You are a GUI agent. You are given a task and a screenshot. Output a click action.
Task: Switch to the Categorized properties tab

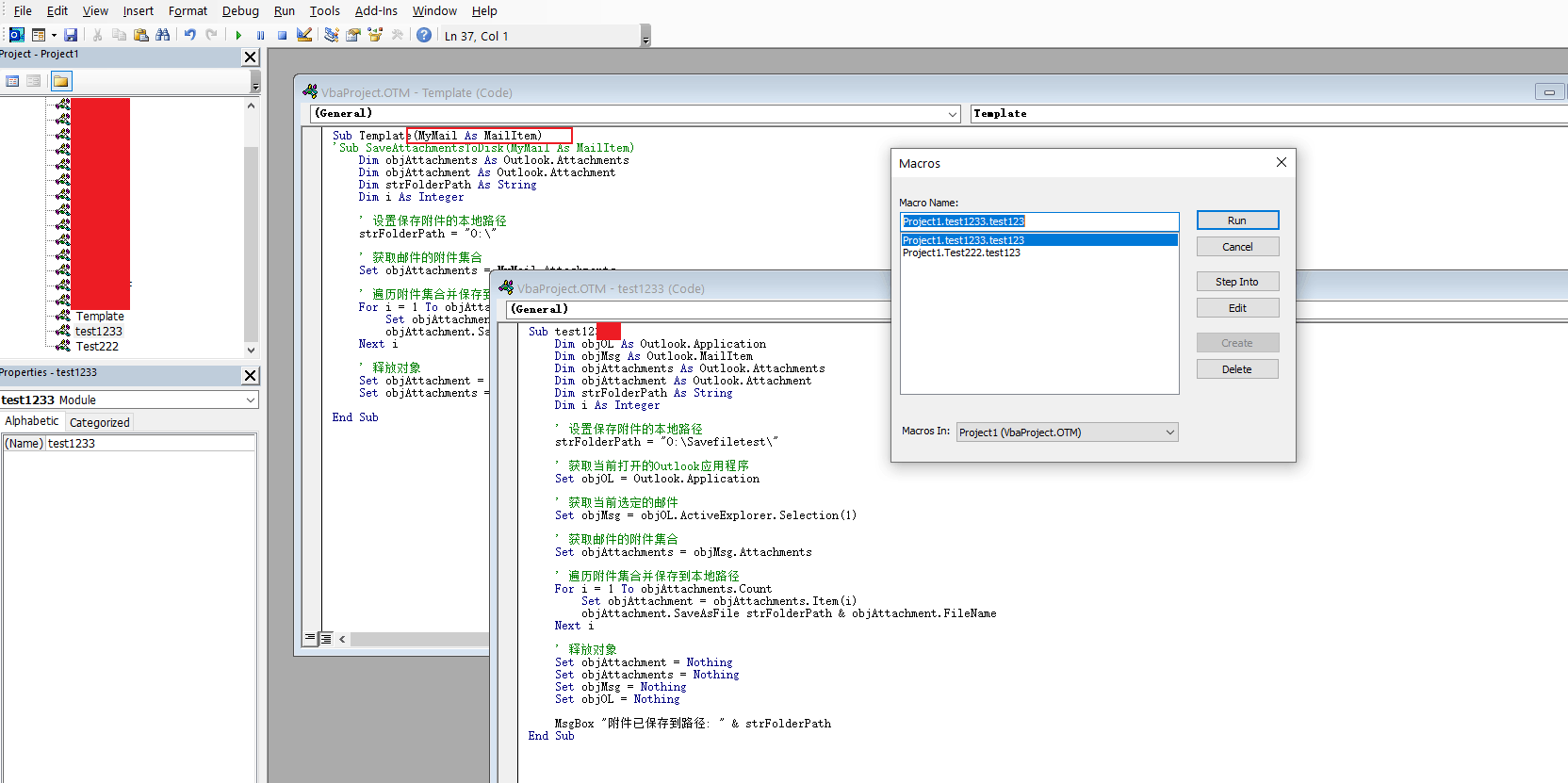pos(99,422)
